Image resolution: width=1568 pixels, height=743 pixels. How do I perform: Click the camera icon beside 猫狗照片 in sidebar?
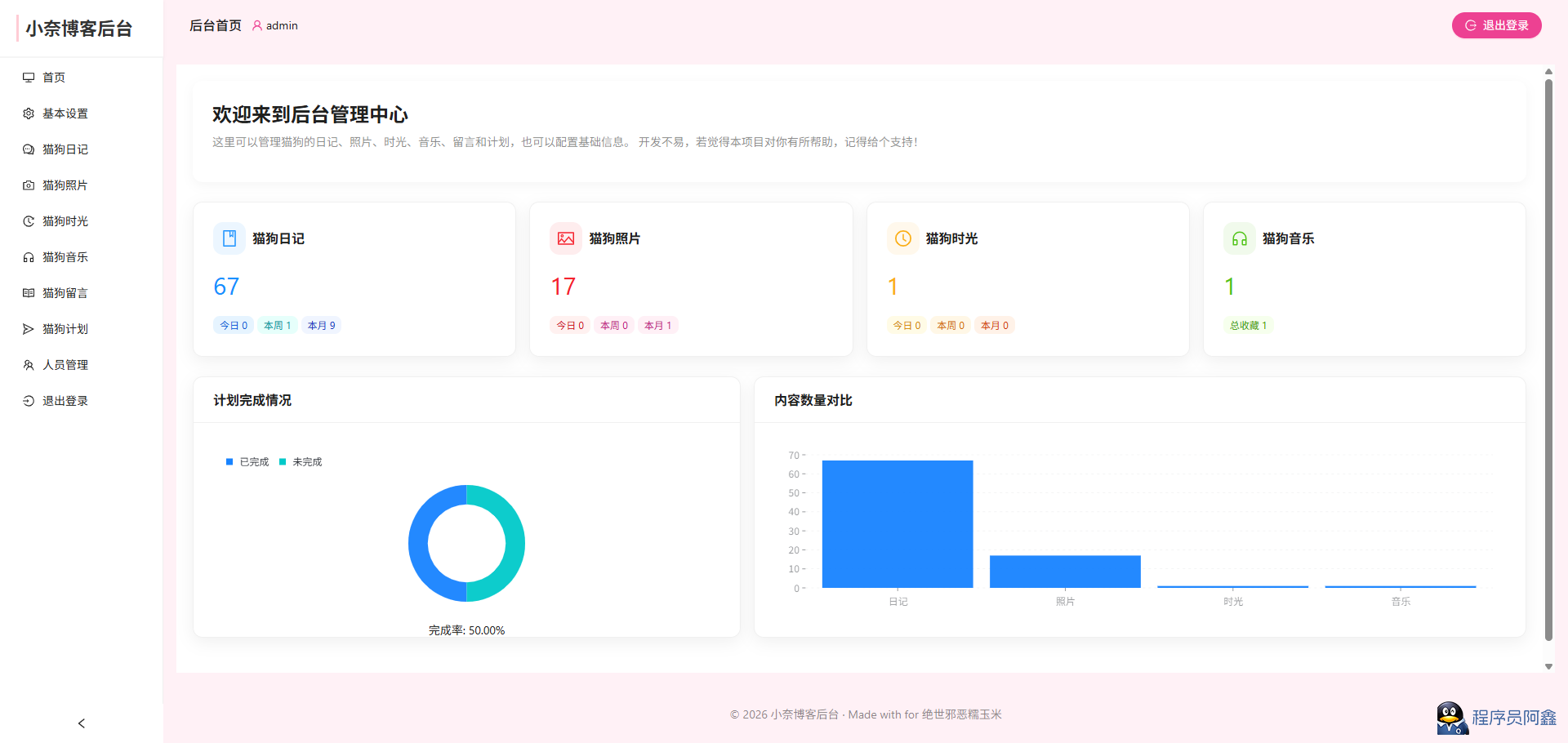pos(29,185)
